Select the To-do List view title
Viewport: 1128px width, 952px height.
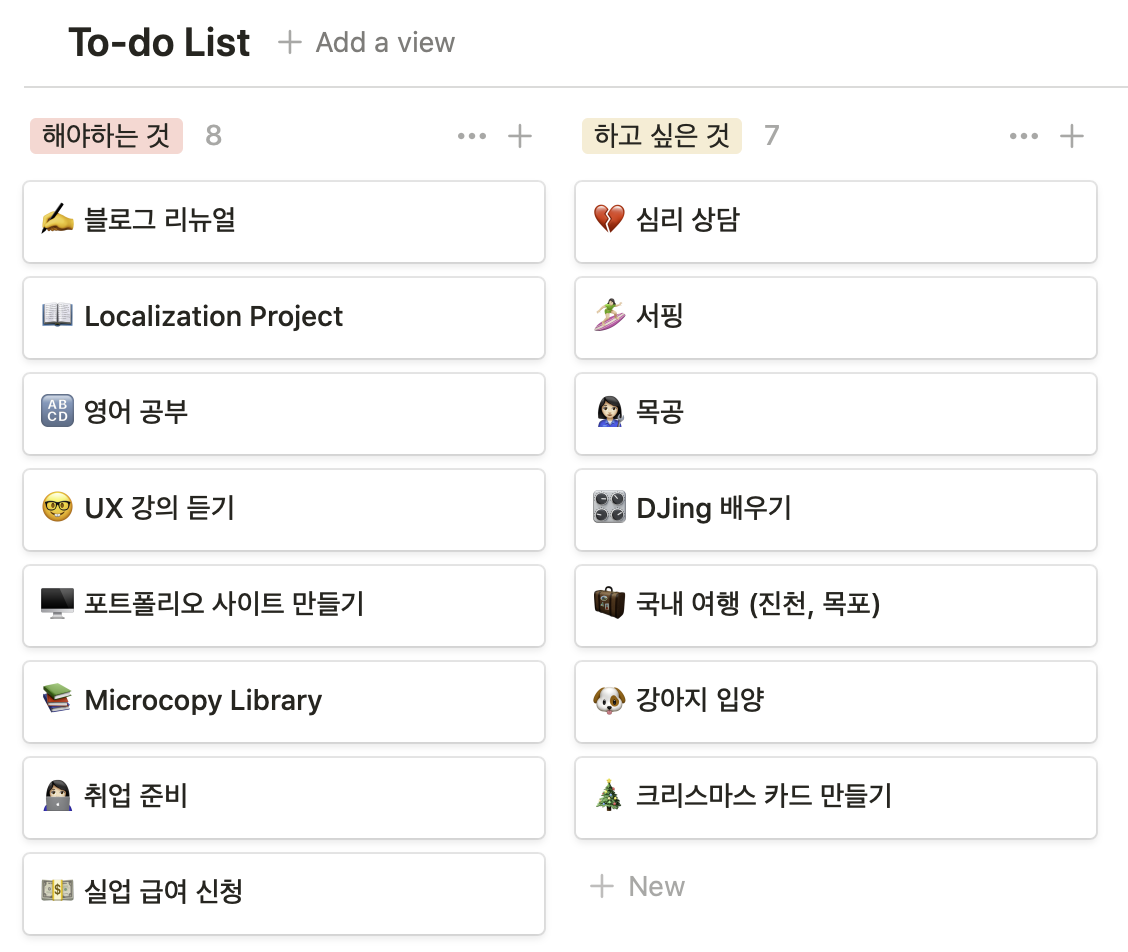(159, 42)
